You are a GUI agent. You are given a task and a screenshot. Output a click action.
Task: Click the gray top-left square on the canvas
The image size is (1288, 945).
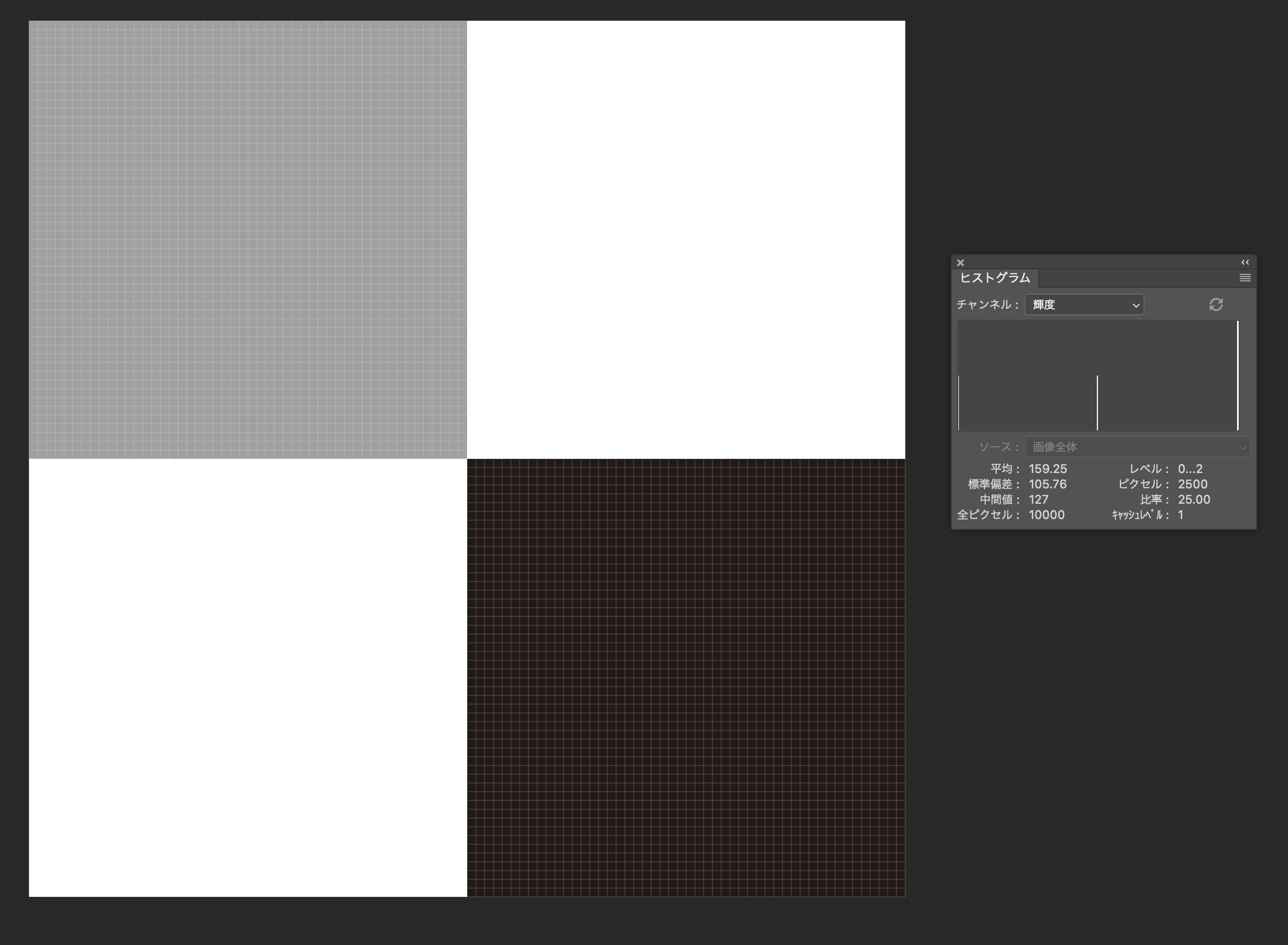coord(248,240)
